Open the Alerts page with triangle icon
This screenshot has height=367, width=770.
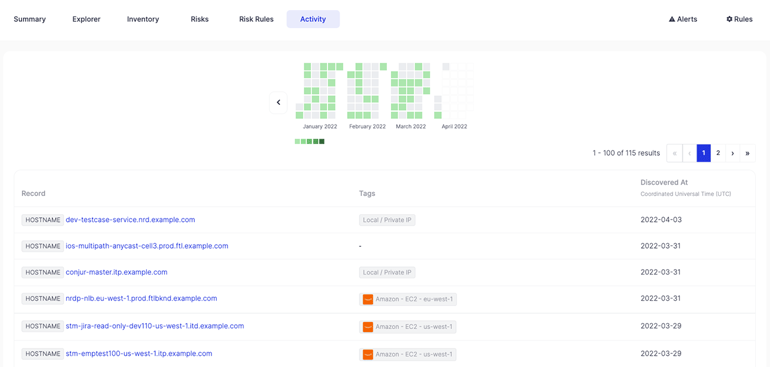[x=683, y=19]
